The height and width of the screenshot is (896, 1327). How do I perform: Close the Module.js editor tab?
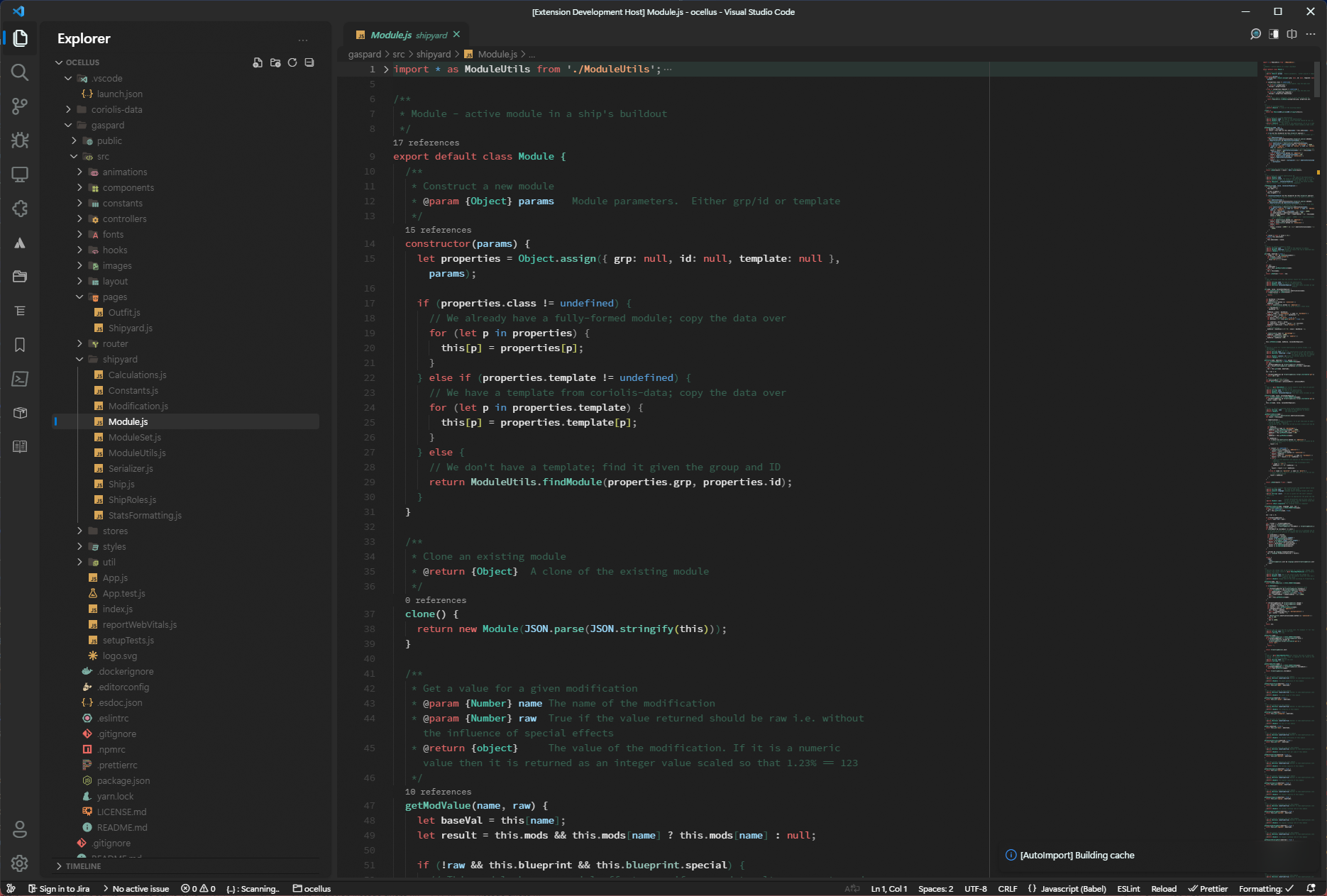(x=456, y=34)
